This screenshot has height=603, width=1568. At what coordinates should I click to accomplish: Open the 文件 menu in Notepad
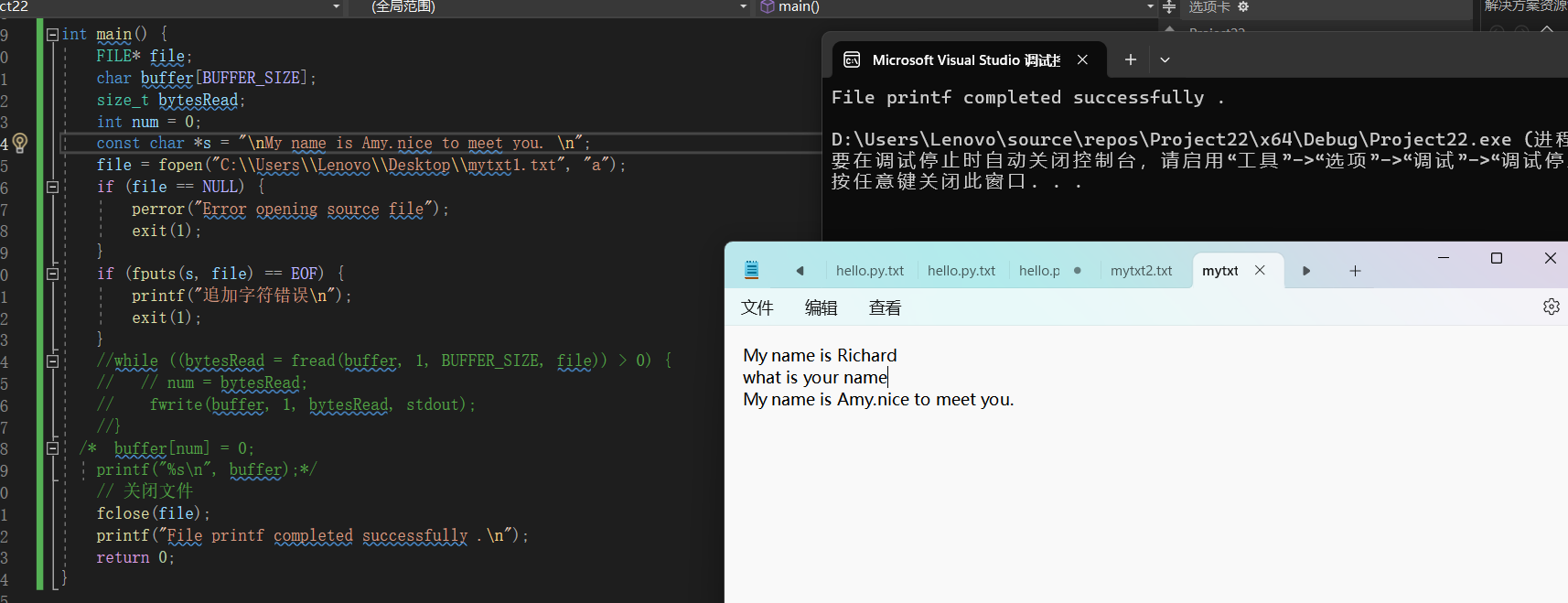tap(757, 308)
